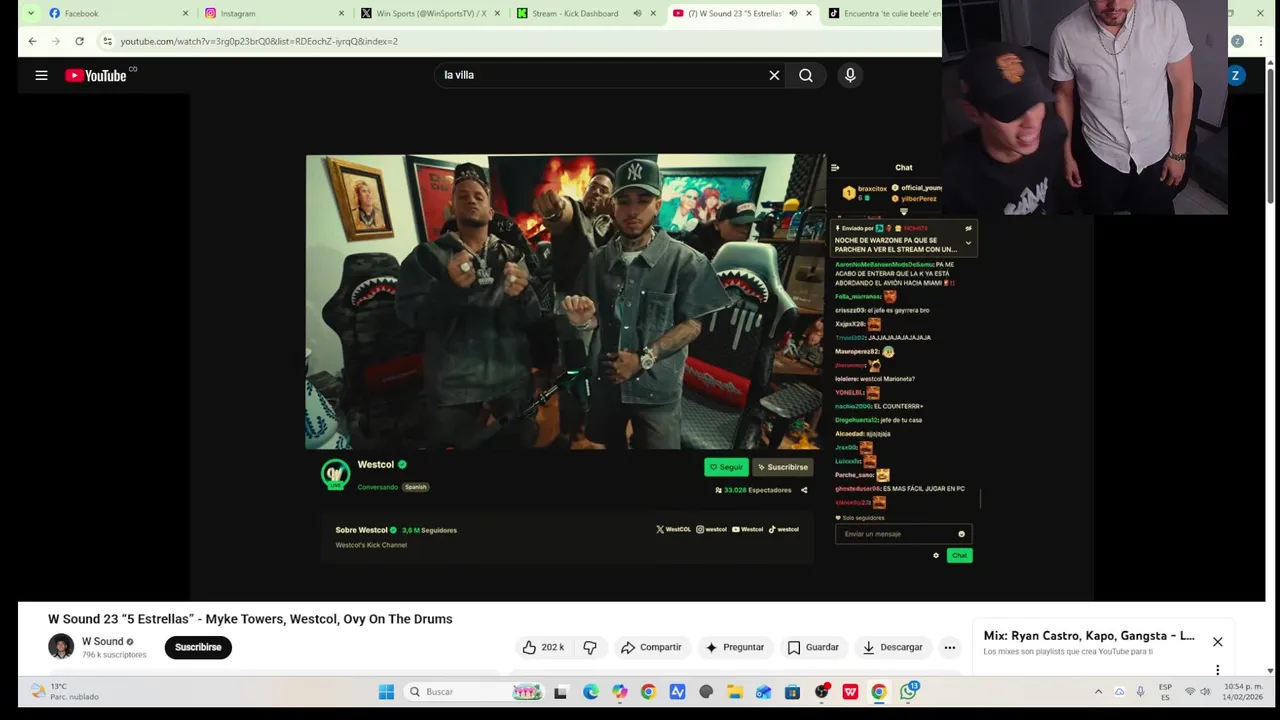Open WhatsApp from the taskbar

click(x=908, y=691)
